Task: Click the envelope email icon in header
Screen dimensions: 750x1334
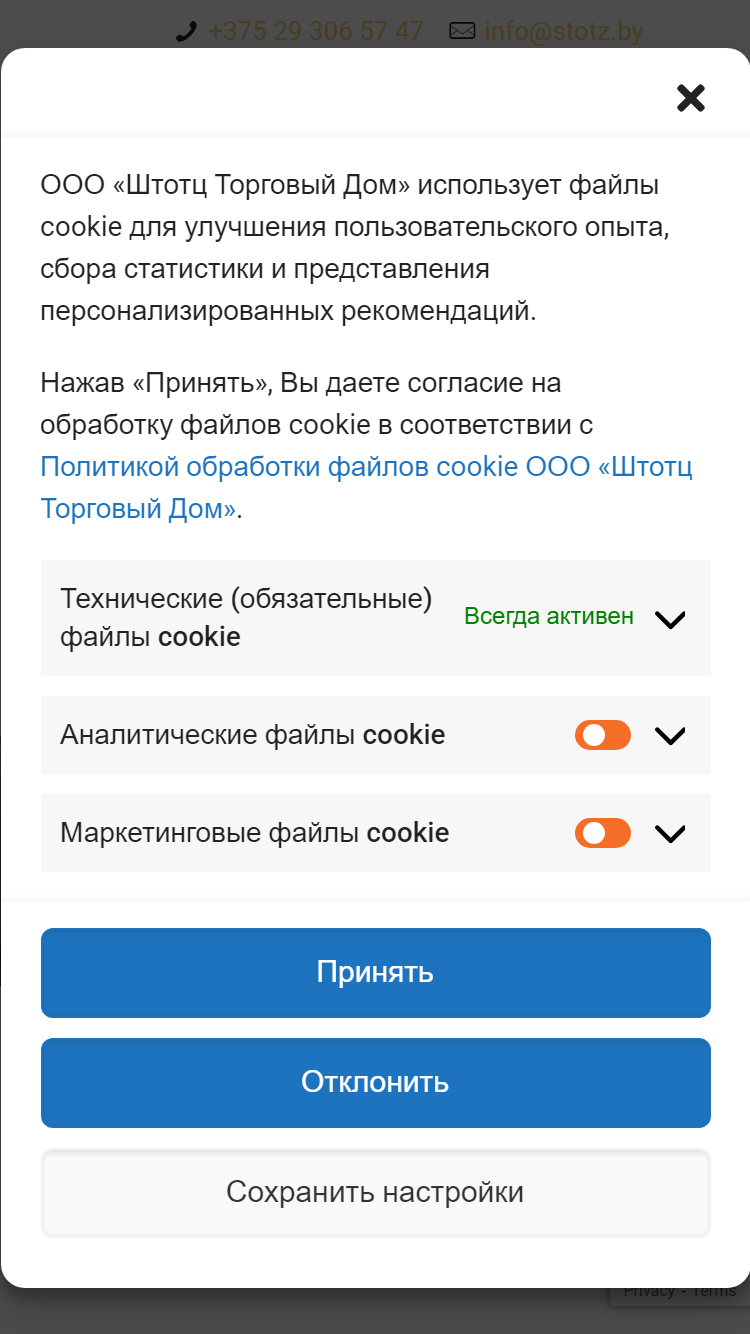Action: 462,32
